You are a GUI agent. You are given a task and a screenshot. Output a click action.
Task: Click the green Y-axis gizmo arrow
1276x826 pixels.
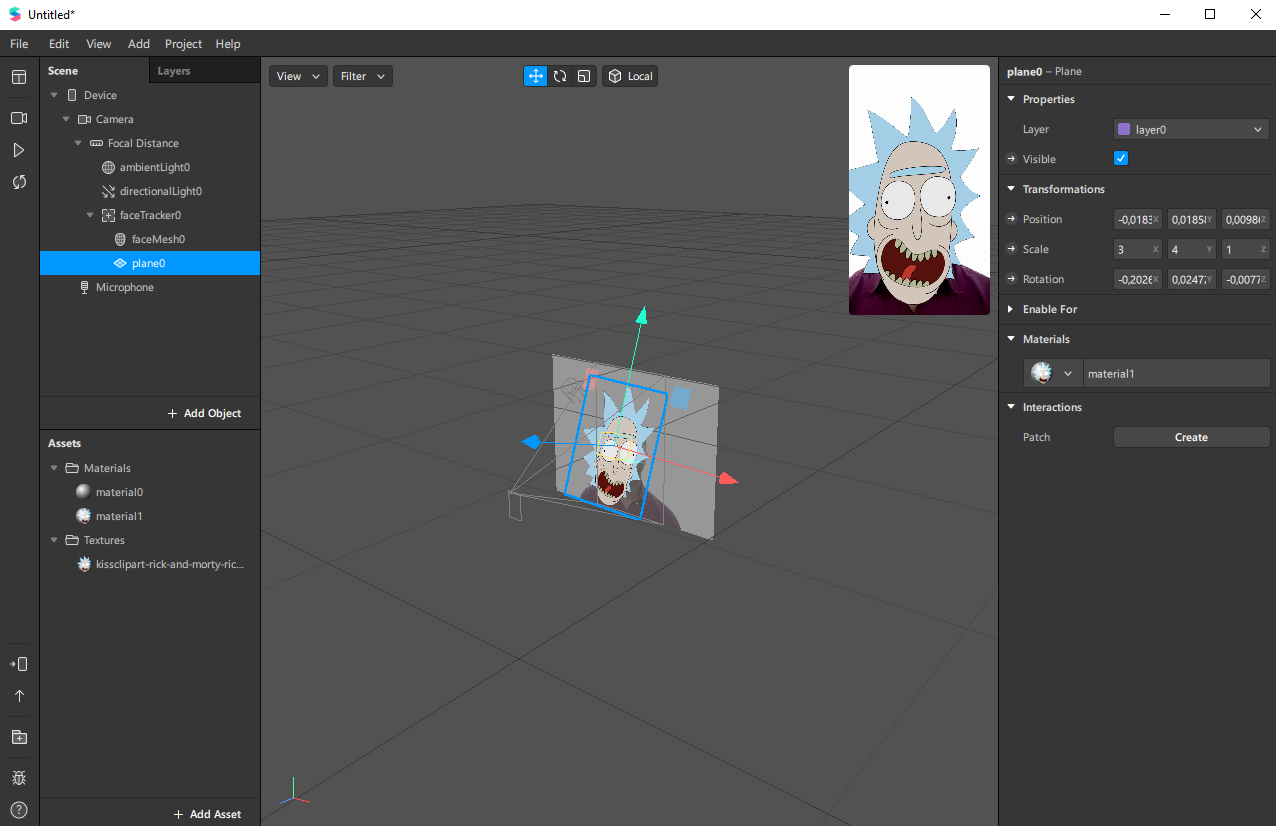coord(642,315)
